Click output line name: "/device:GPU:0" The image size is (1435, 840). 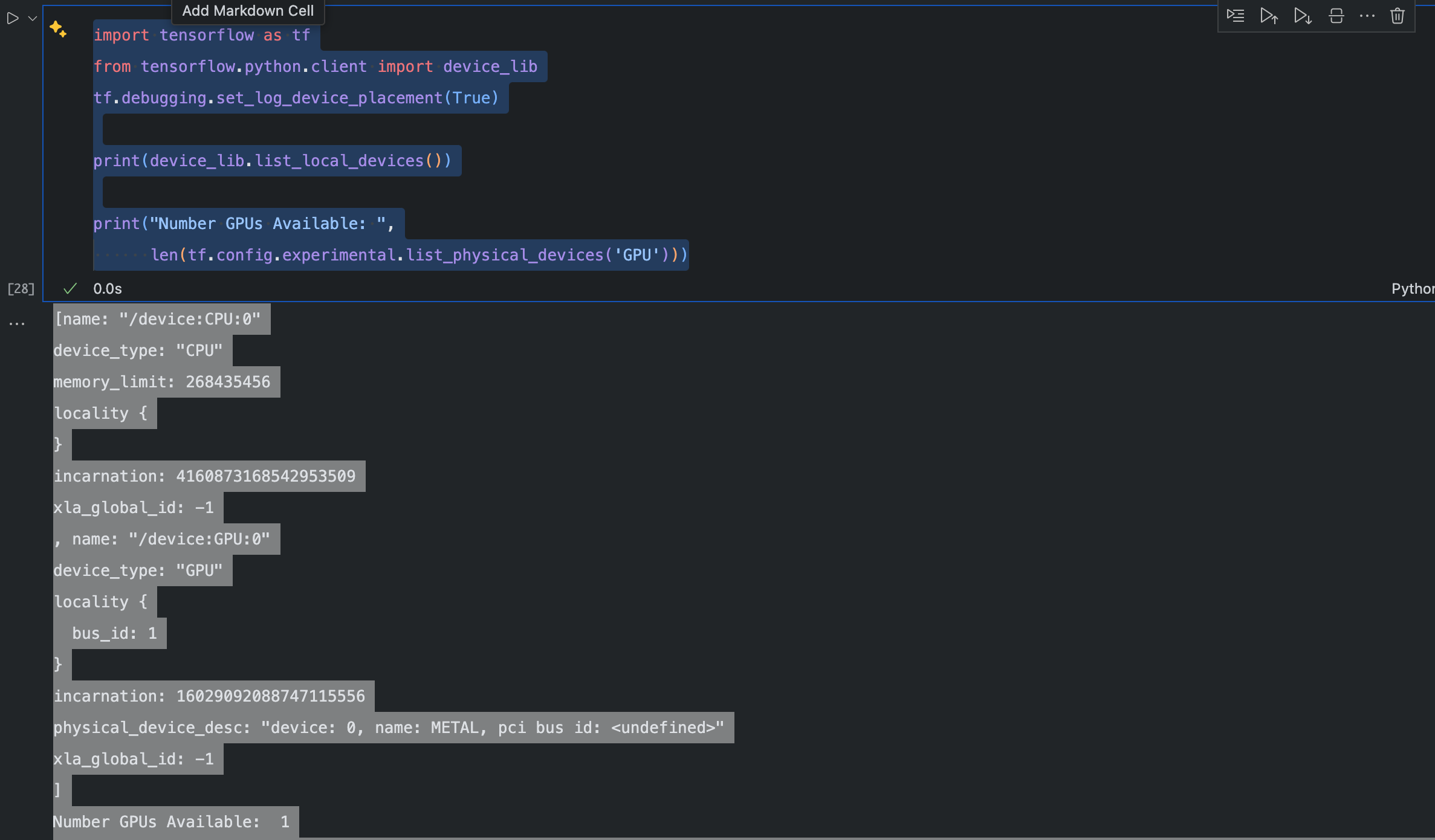tap(162, 539)
